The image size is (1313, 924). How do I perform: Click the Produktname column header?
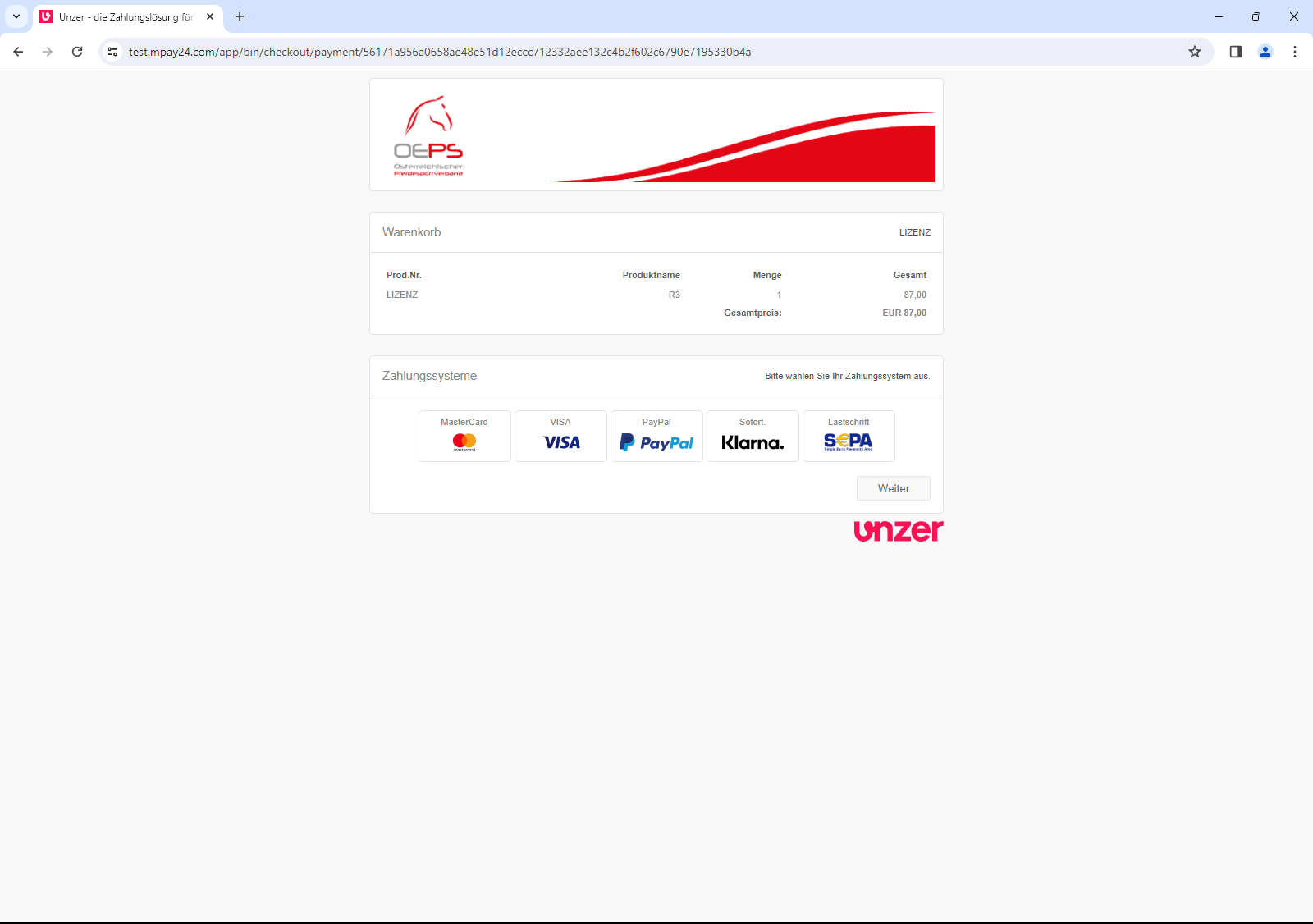click(x=652, y=275)
